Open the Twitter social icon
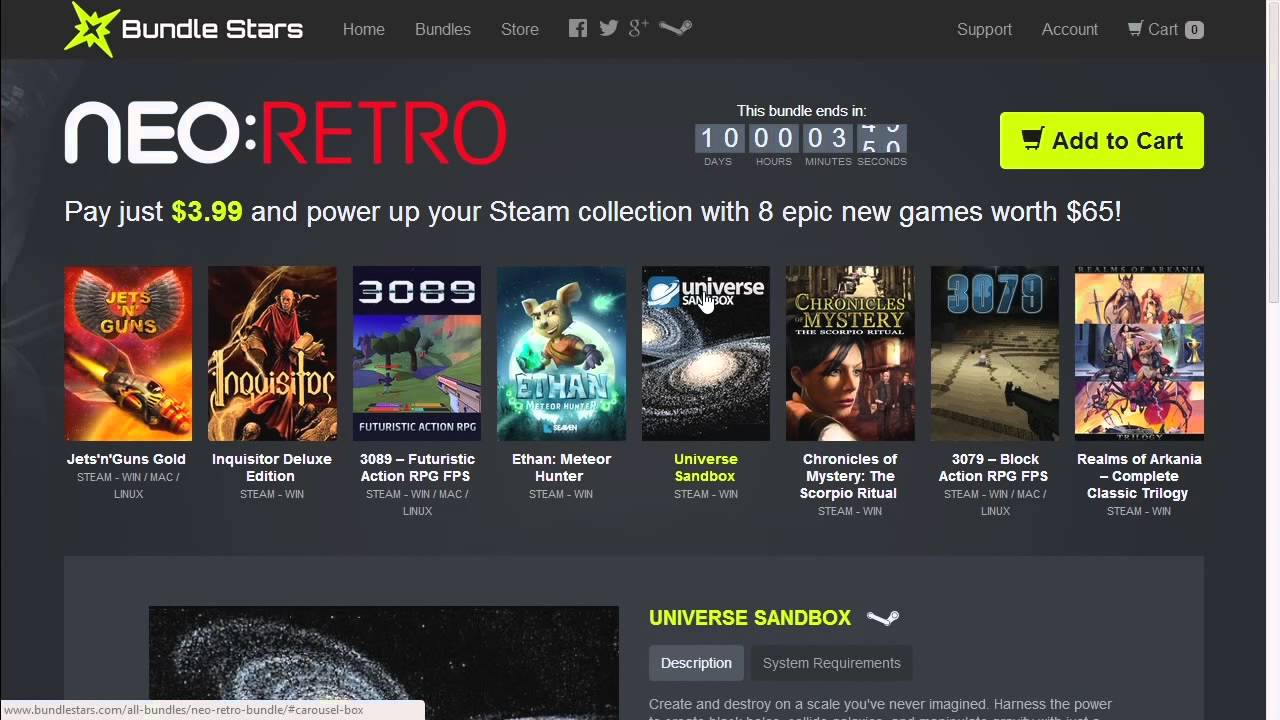This screenshot has width=1280, height=720. point(608,28)
